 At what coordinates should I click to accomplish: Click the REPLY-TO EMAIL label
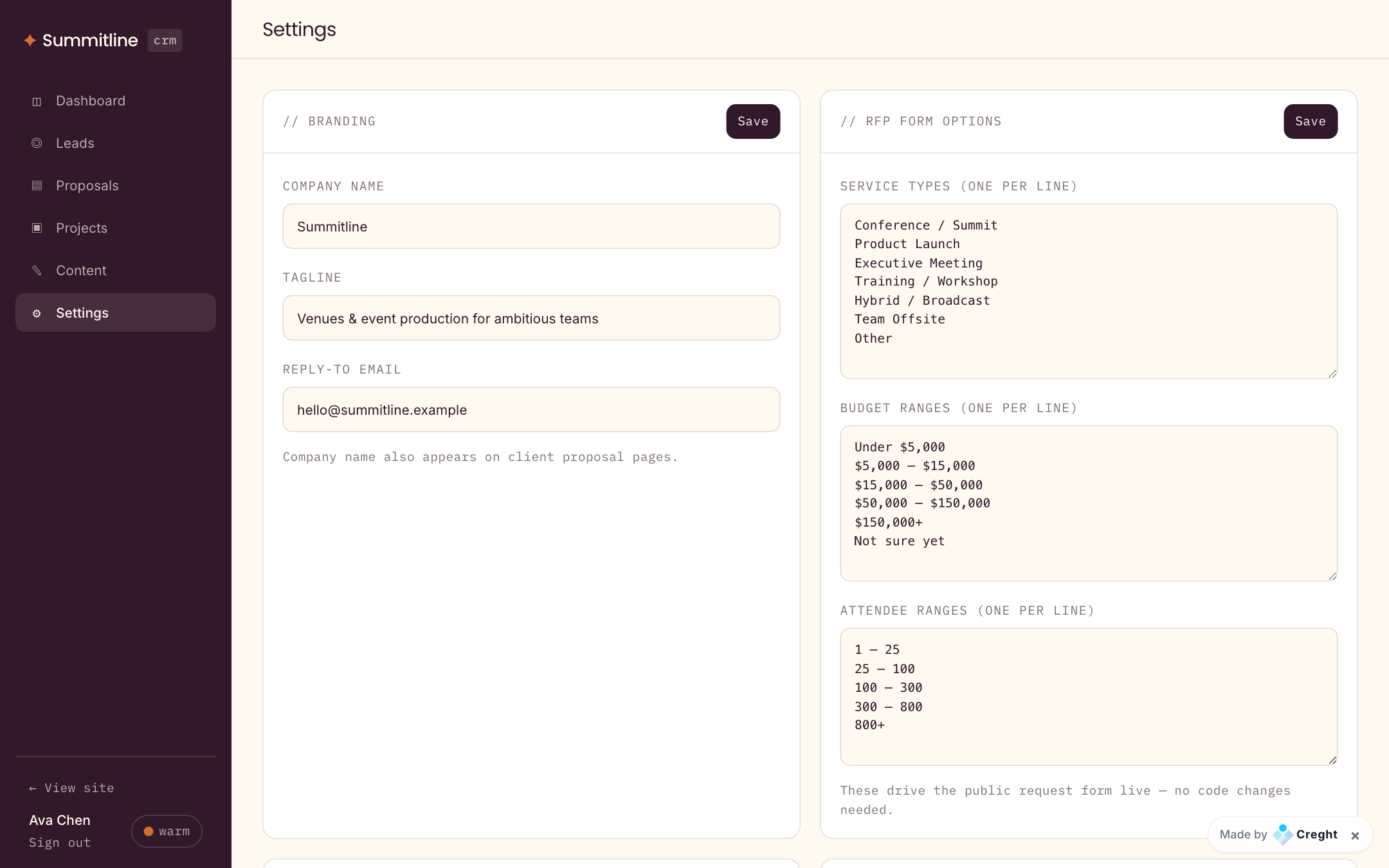(x=342, y=370)
